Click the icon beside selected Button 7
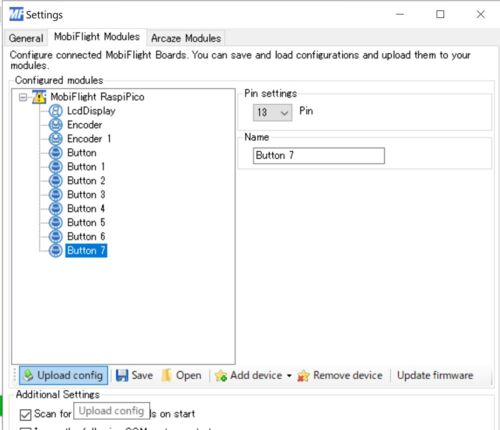This screenshot has width=500, height=430. pos(55,251)
